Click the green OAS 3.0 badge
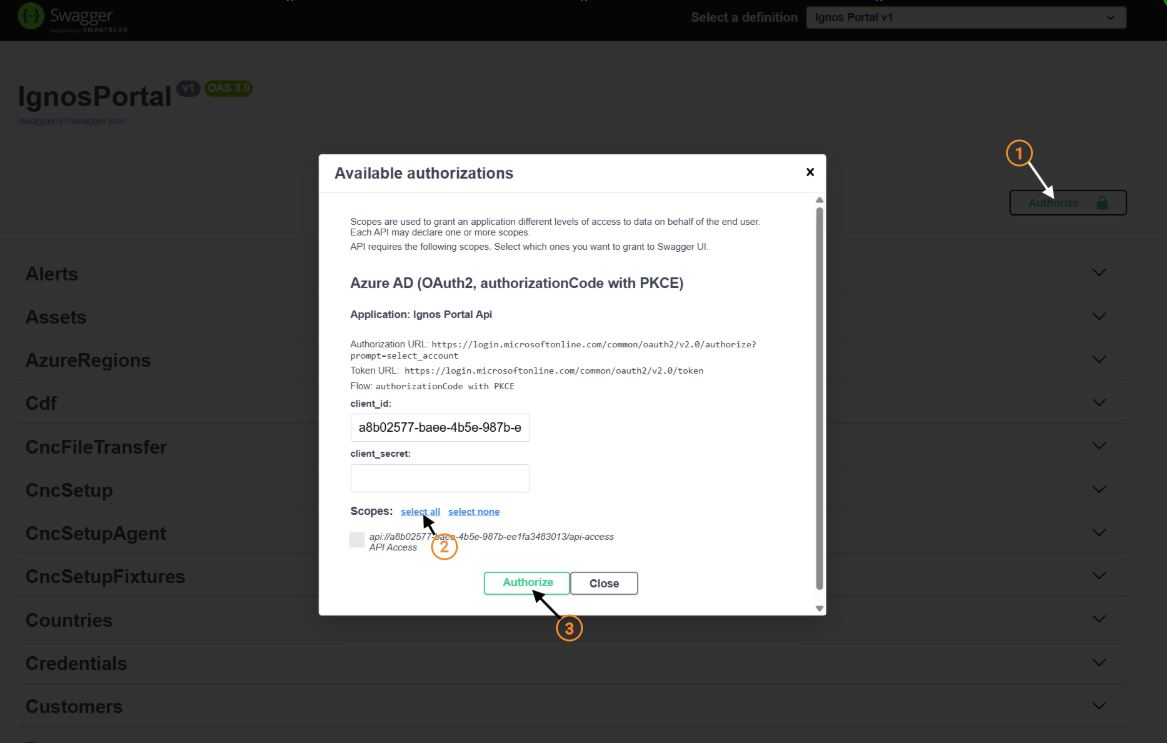 (228, 89)
